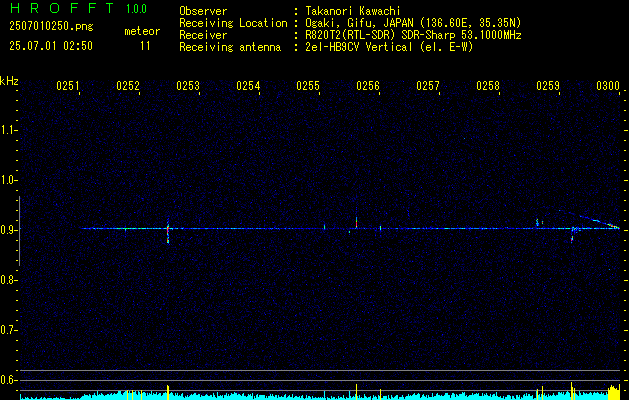
Task: Click the Receiving Location label
Action: pos(233,23)
